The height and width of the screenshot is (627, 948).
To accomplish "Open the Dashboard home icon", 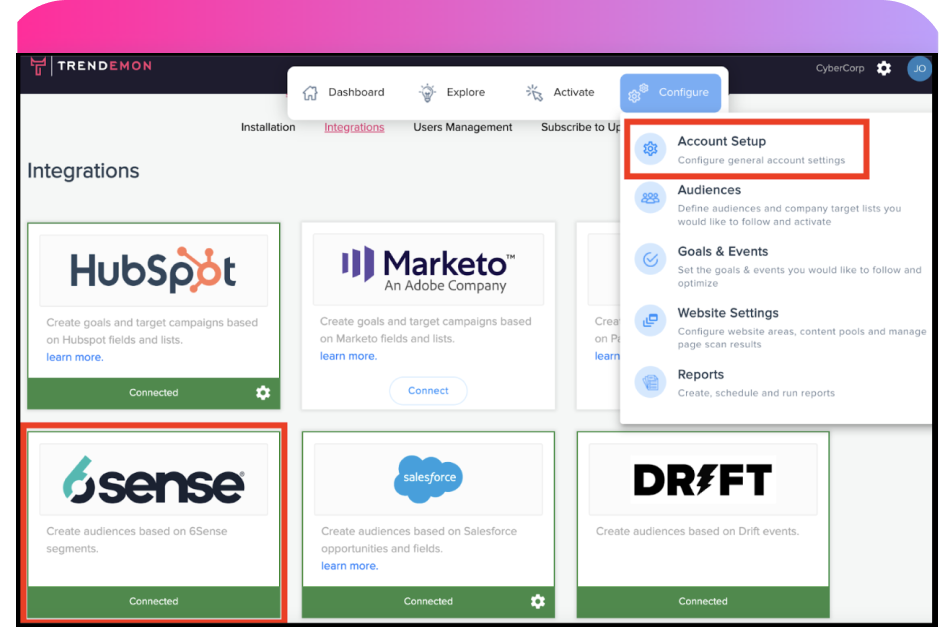I will click(310, 93).
